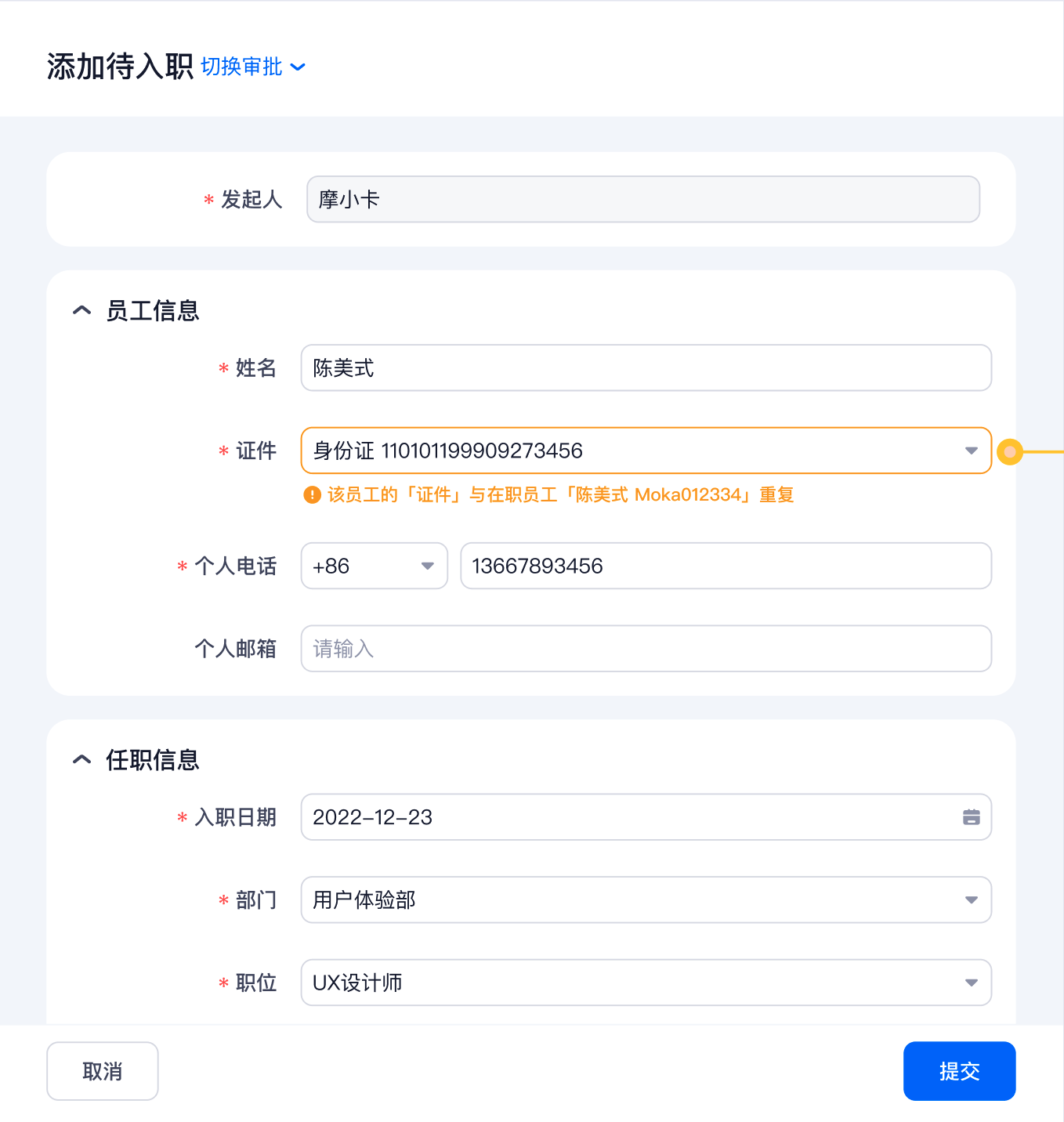Click the 个人邮箱 input field
This screenshot has width=1064, height=1122.
[646, 649]
